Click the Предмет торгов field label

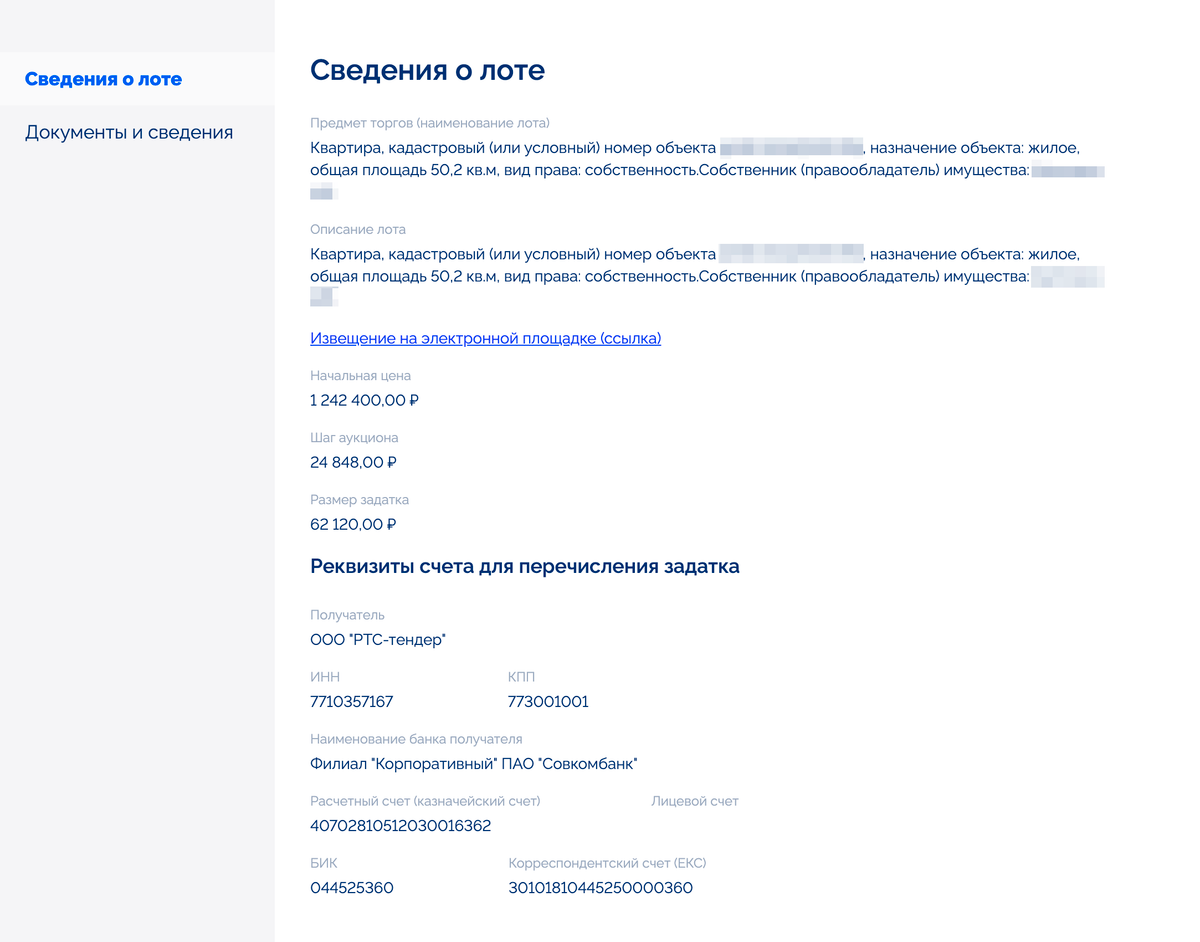tap(430, 124)
